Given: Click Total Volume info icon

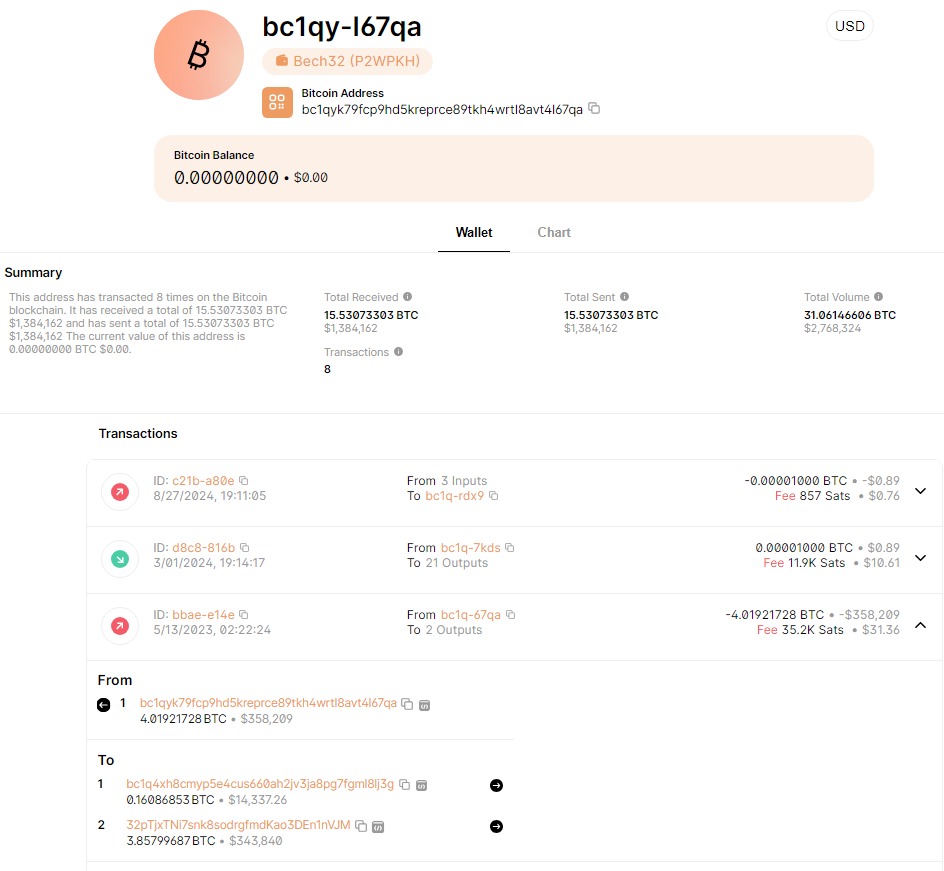Looking at the screenshot, I should tap(878, 296).
